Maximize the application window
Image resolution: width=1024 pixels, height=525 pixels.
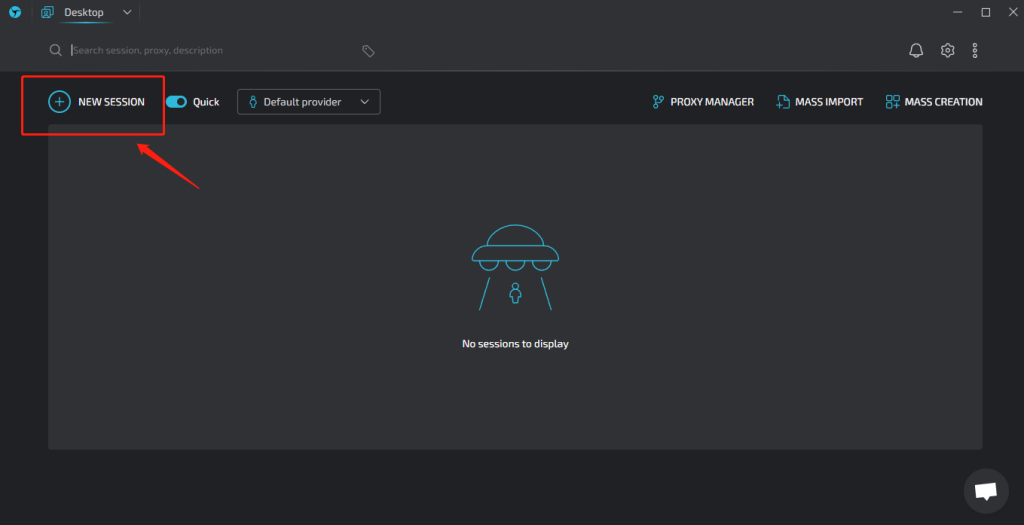coord(985,13)
